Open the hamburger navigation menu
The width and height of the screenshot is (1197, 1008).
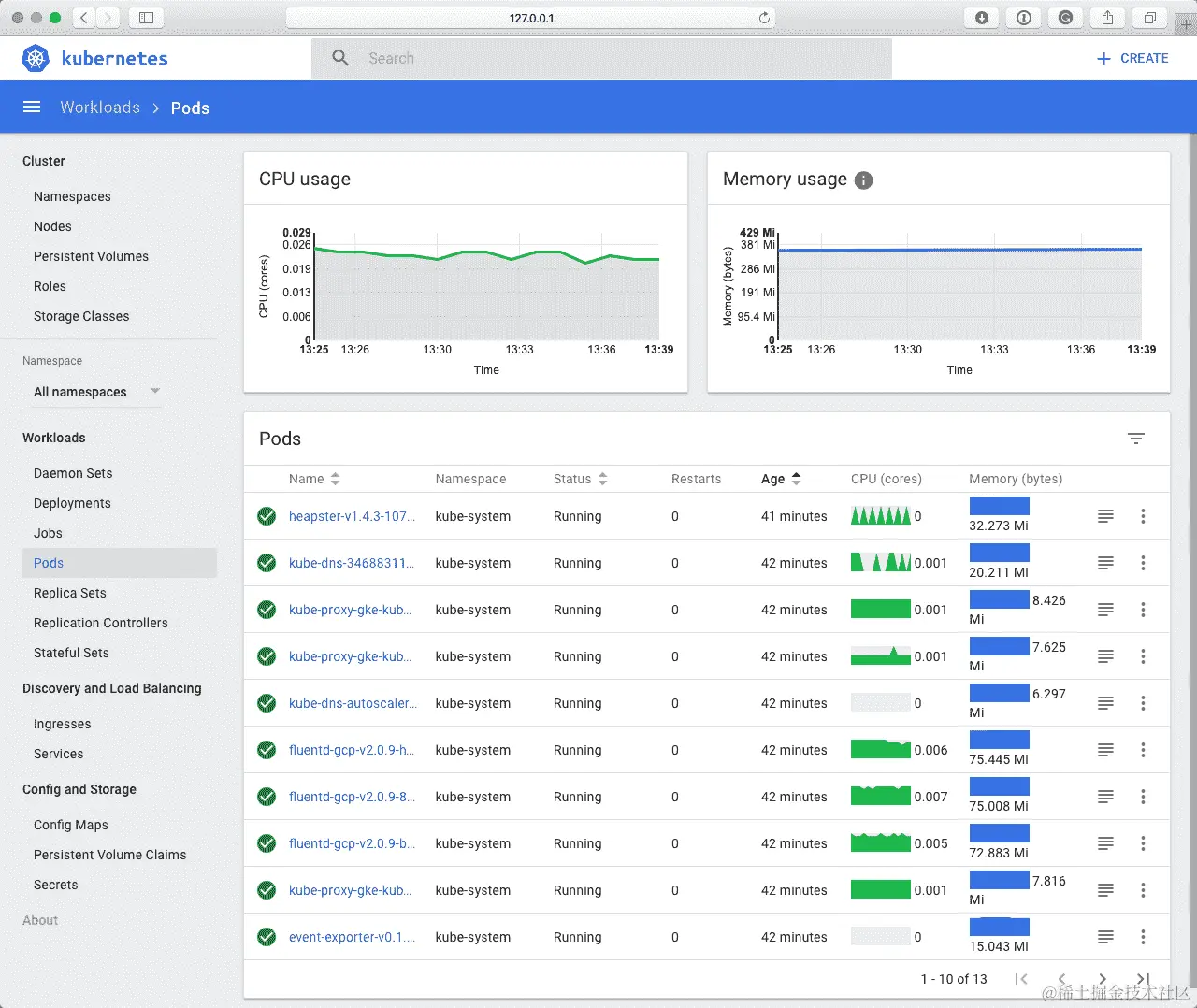click(32, 108)
